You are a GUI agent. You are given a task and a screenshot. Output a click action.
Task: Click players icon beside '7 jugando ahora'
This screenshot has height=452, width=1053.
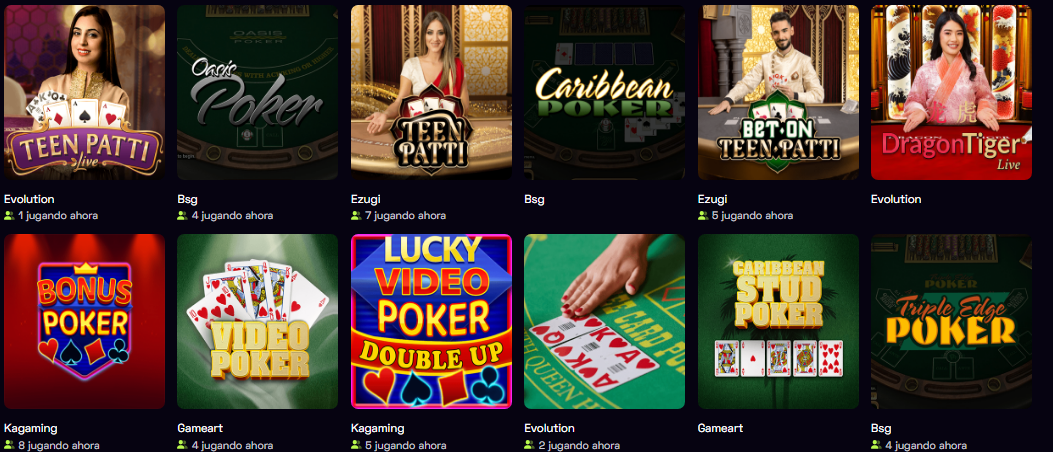click(356, 216)
